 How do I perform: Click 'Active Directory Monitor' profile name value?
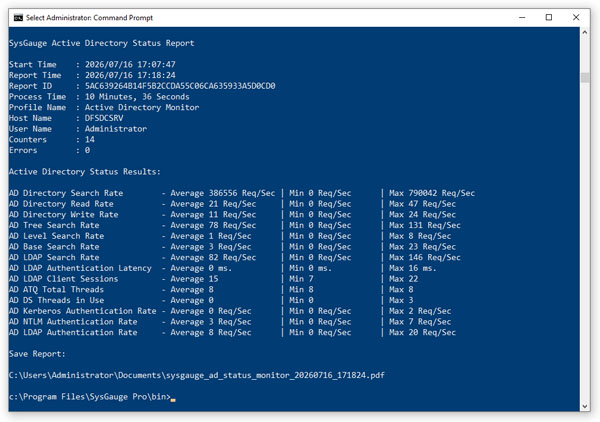(142, 108)
